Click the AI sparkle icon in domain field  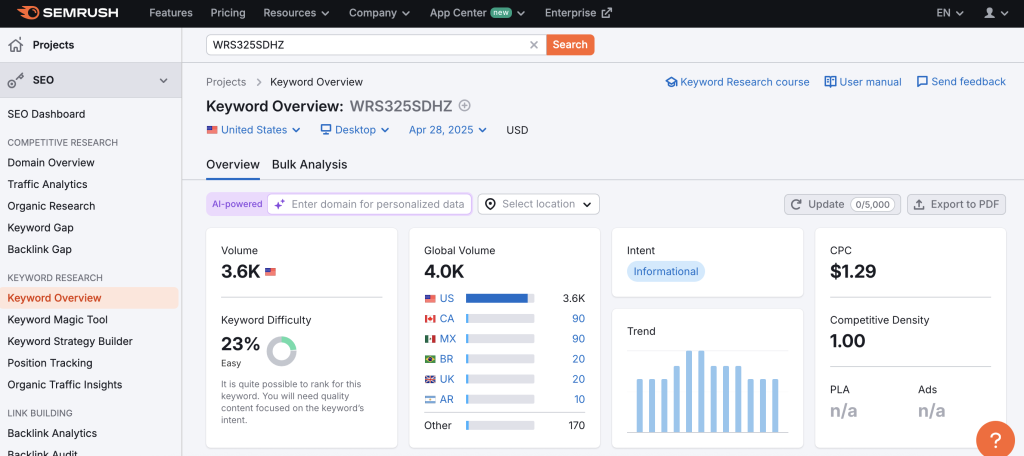click(x=280, y=204)
